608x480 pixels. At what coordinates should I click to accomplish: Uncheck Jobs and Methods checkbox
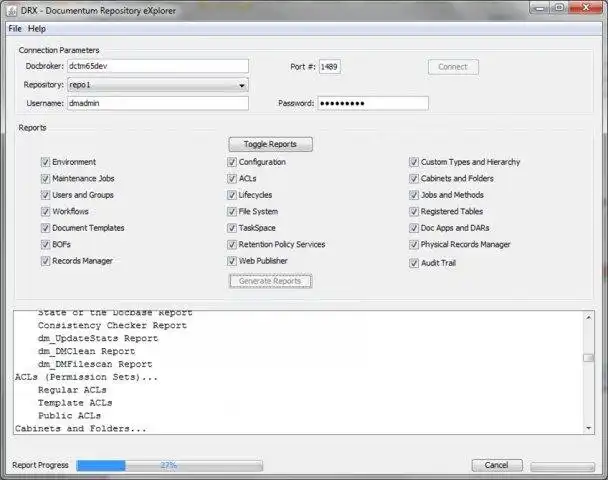(x=414, y=195)
